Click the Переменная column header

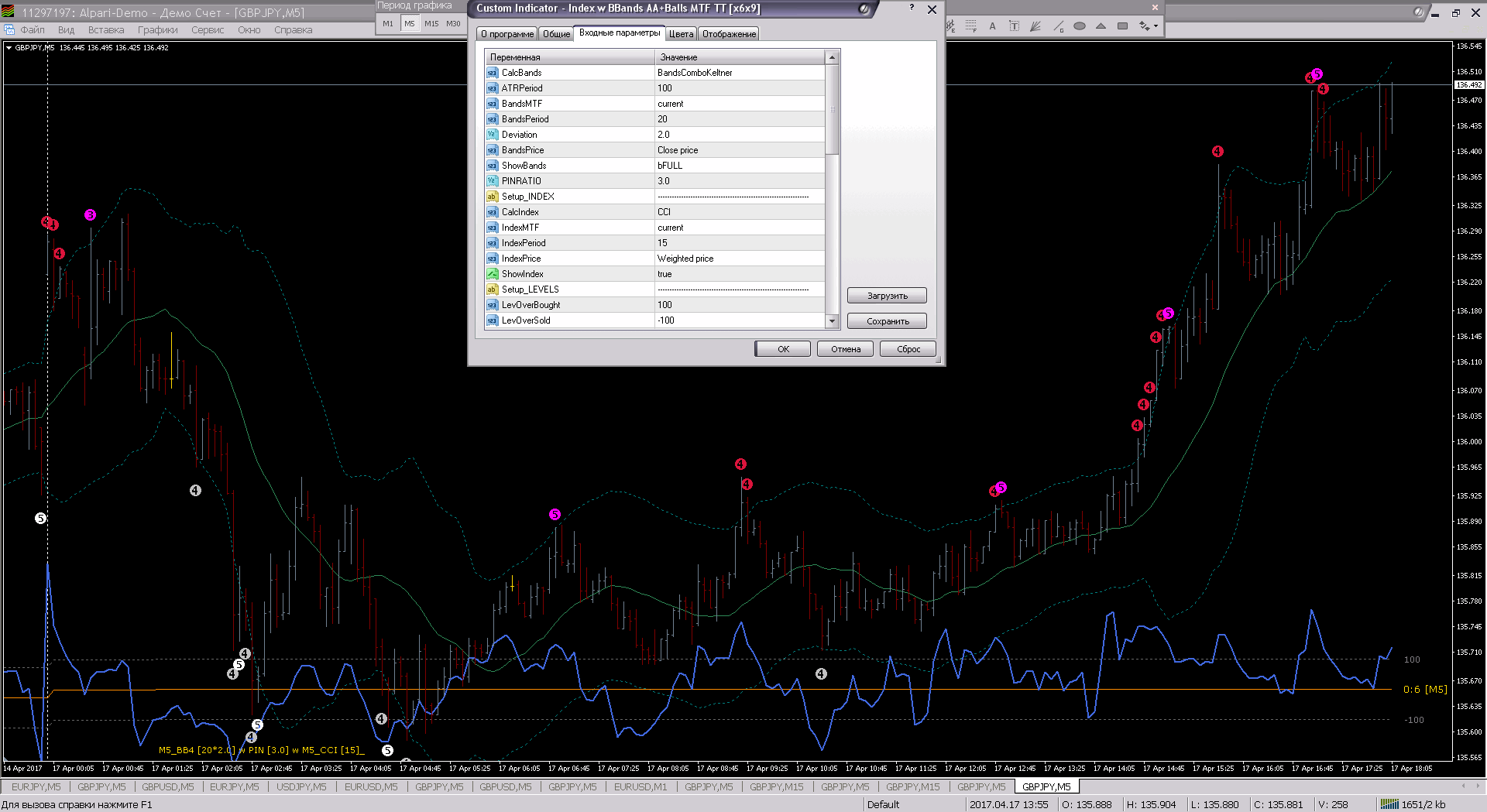(x=569, y=57)
